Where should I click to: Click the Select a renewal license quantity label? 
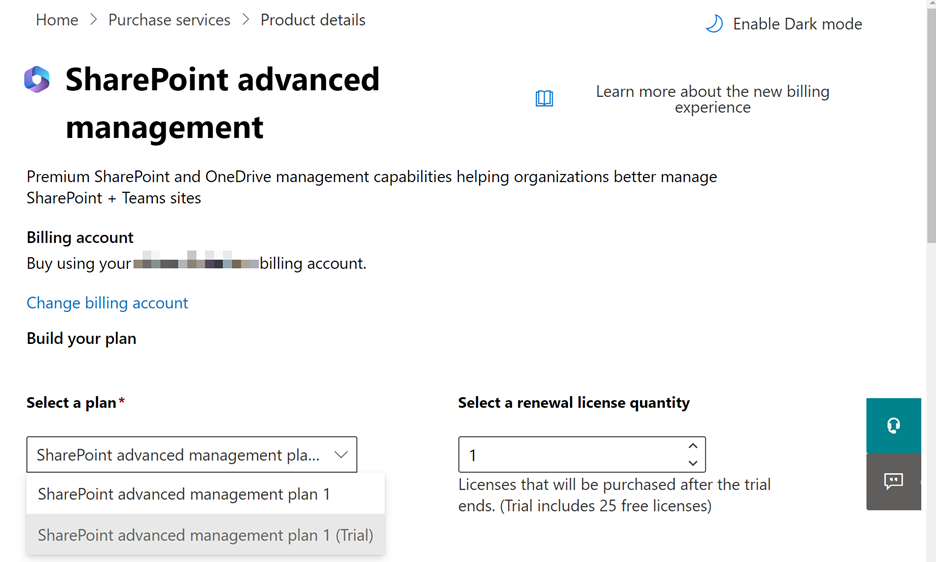tap(574, 403)
